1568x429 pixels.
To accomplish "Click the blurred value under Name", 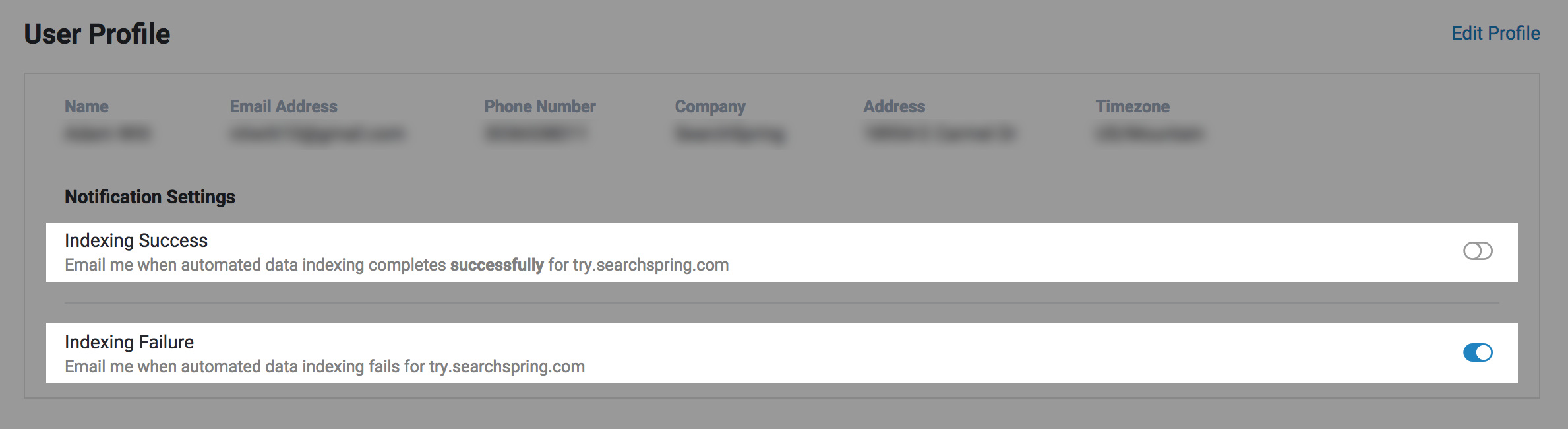I will point(107,134).
